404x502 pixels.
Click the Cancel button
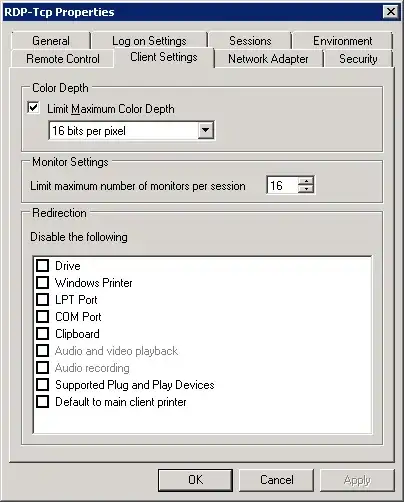click(277, 480)
